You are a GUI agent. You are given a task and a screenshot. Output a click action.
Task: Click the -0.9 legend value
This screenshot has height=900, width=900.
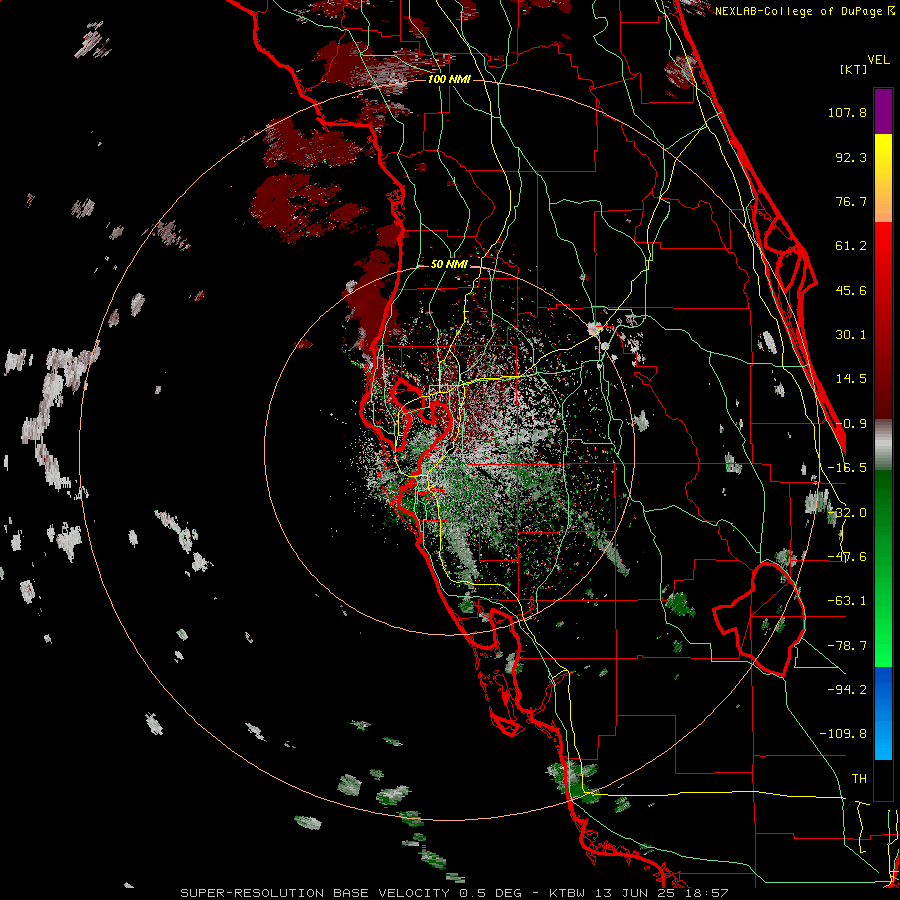point(851,424)
